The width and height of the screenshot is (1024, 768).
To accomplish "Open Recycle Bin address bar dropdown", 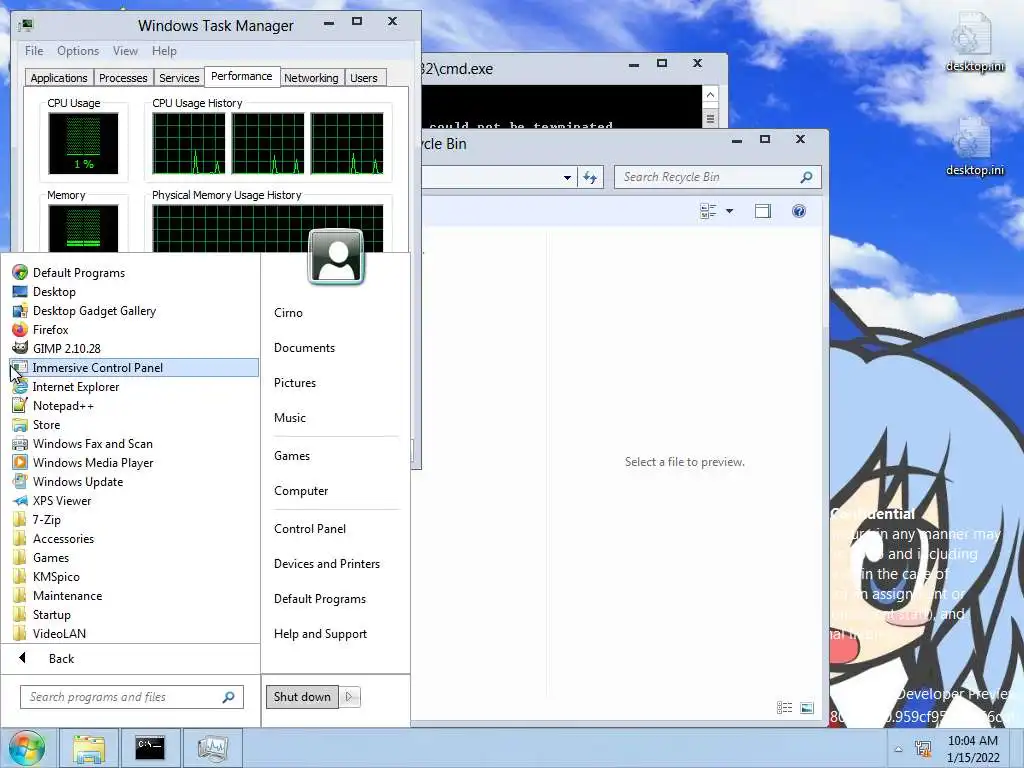I will click(567, 177).
